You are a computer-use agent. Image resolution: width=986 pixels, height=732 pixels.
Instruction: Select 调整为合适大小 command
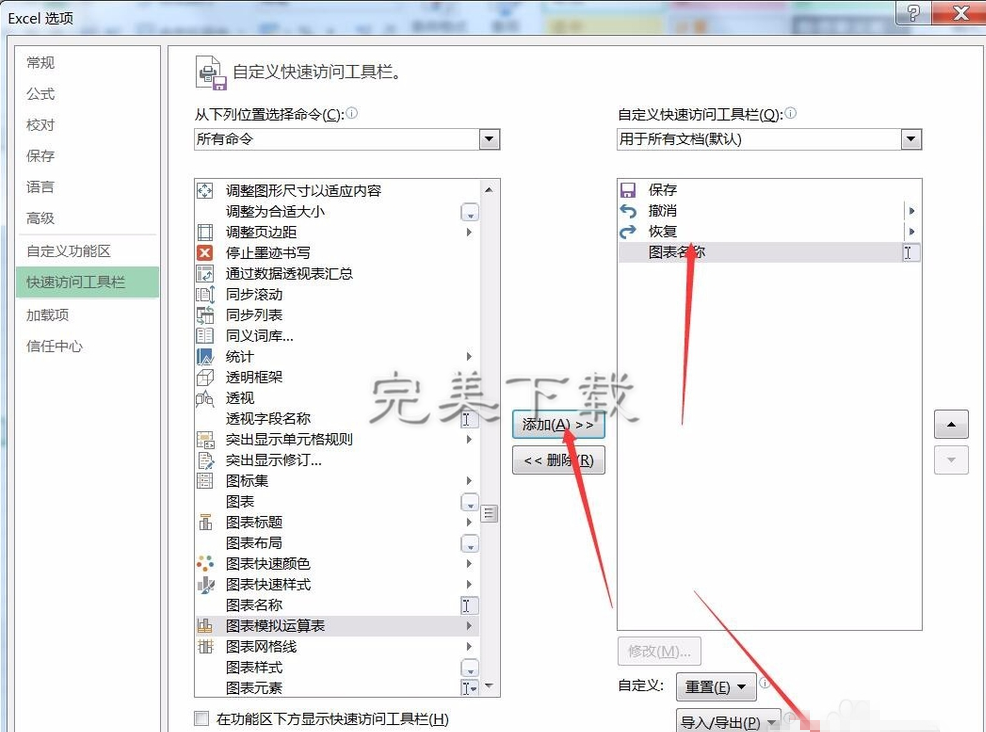pyautogui.click(x=338, y=211)
